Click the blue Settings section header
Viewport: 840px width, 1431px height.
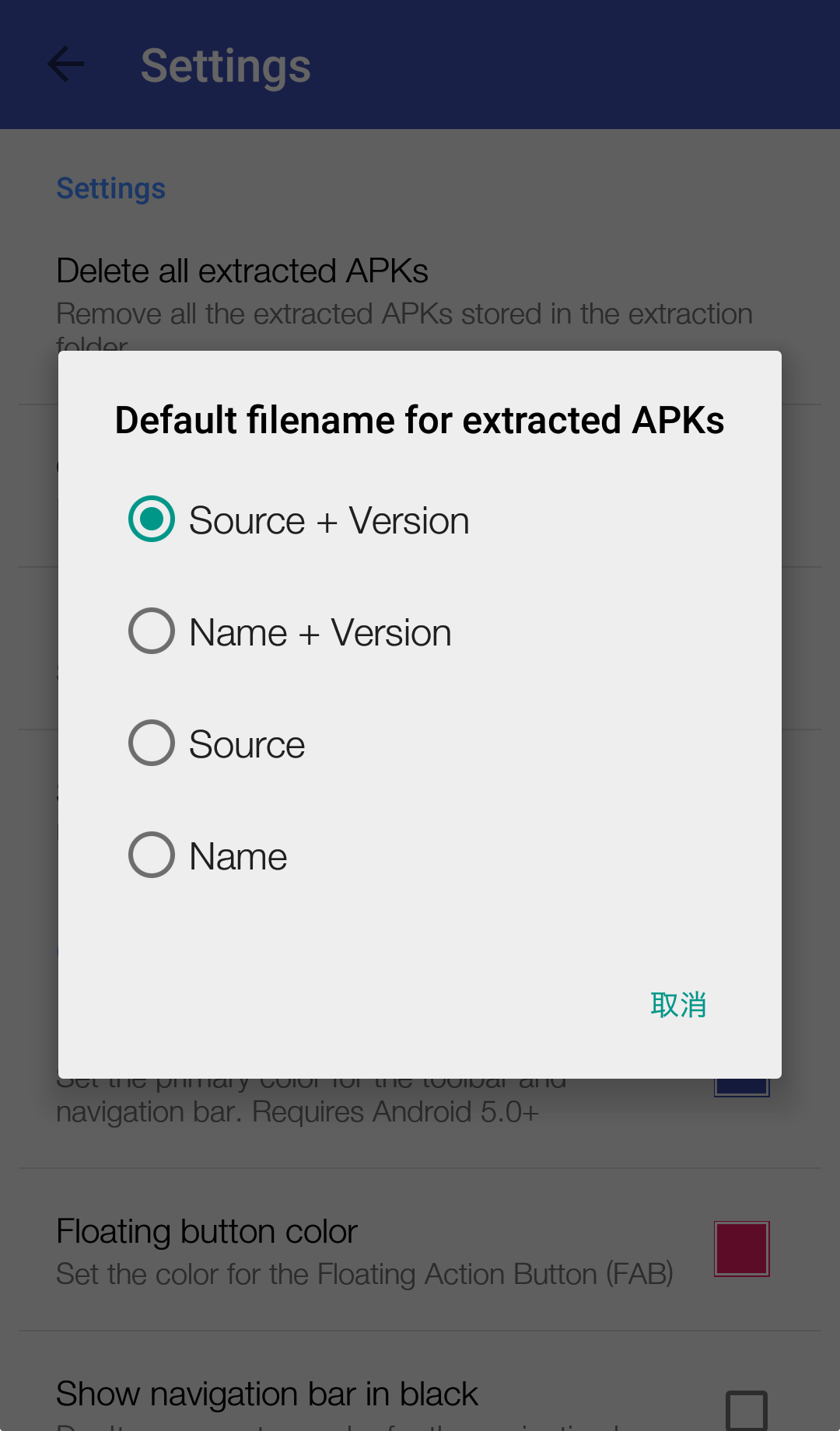click(x=110, y=189)
